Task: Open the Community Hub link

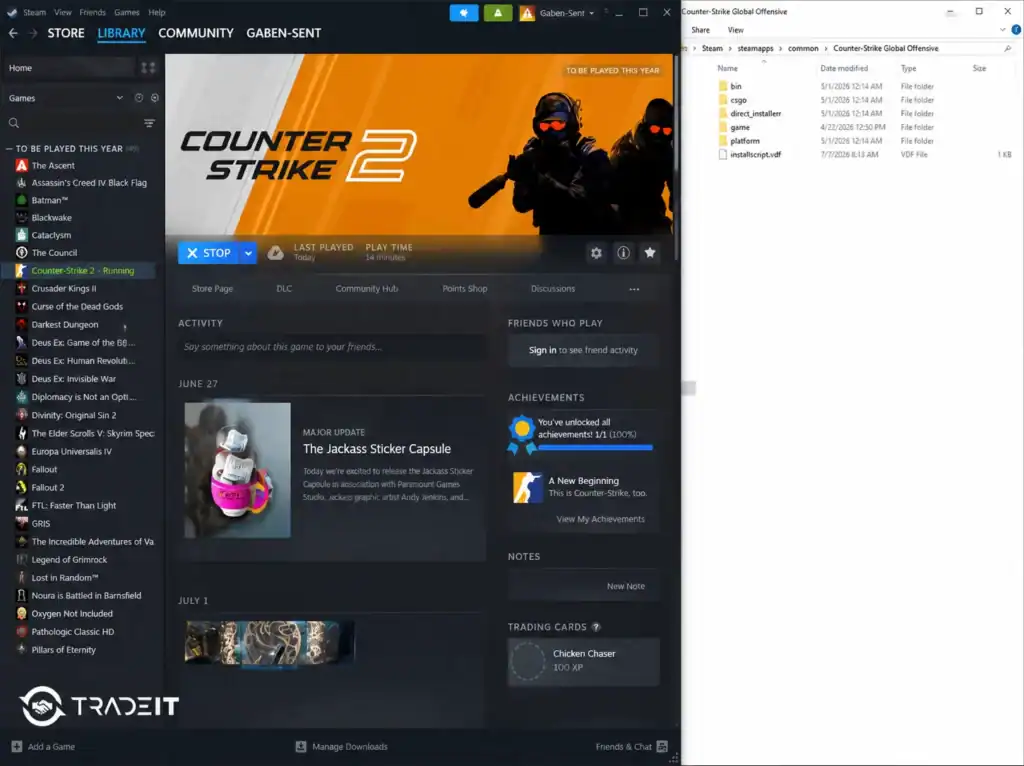Action: (x=366, y=289)
